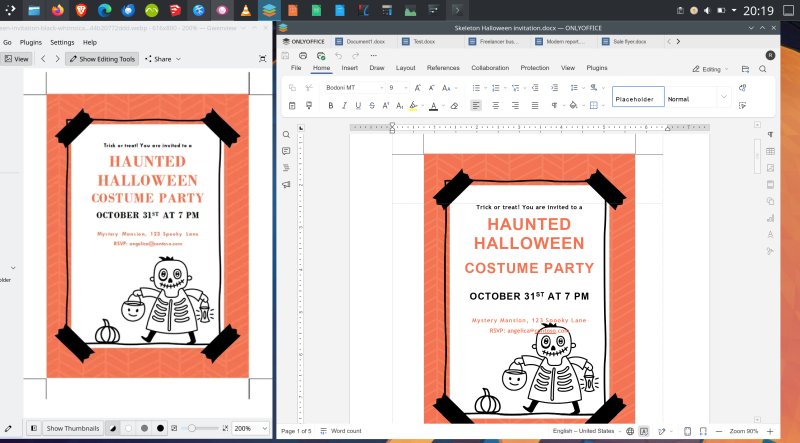The image size is (800, 443).
Task: Click the Copy icon in ONLYOFFICE toolbar
Action: 292,88
